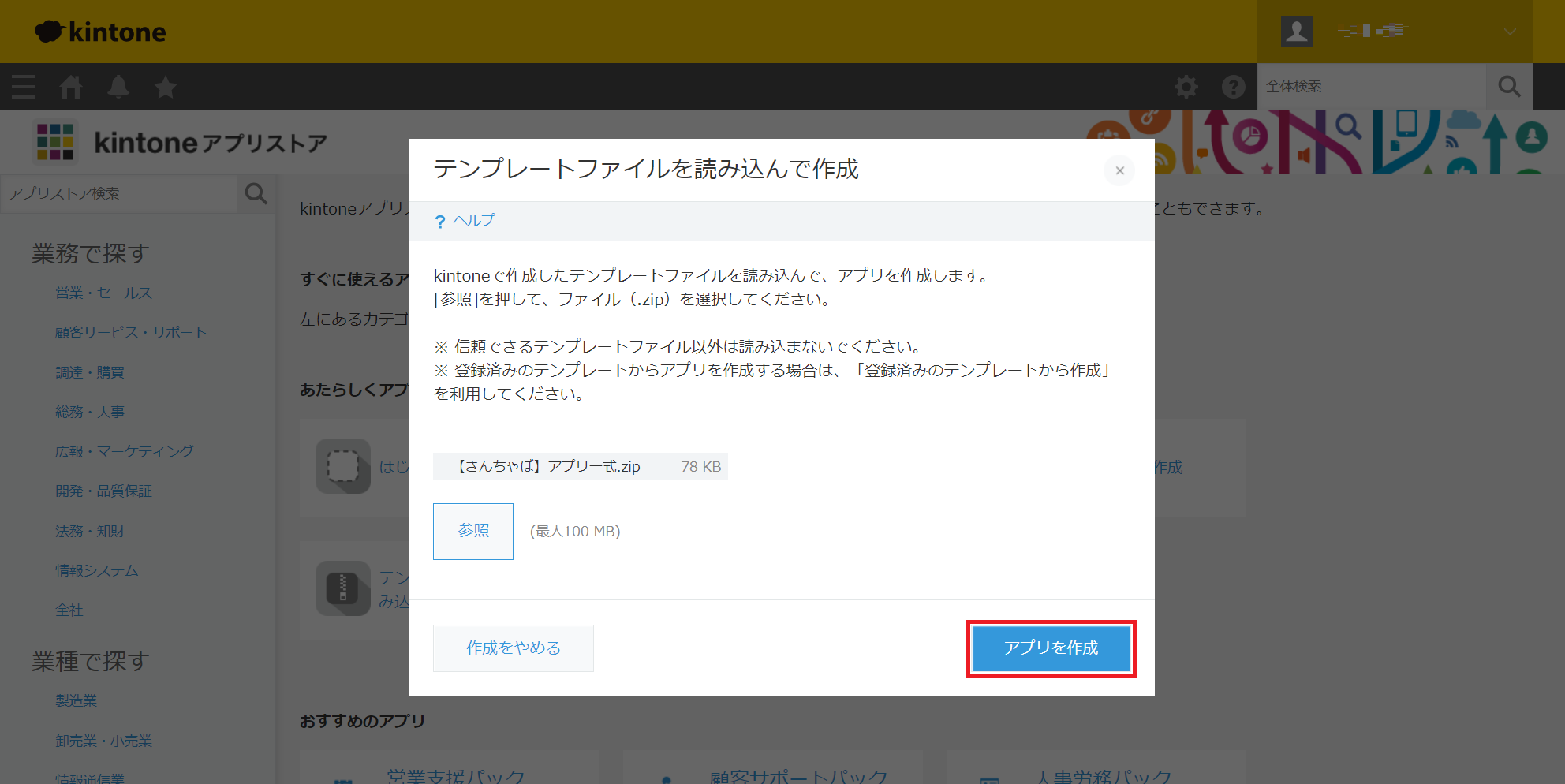This screenshot has width=1565, height=784.
Task: Open the bookmarks star icon
Action: (166, 87)
